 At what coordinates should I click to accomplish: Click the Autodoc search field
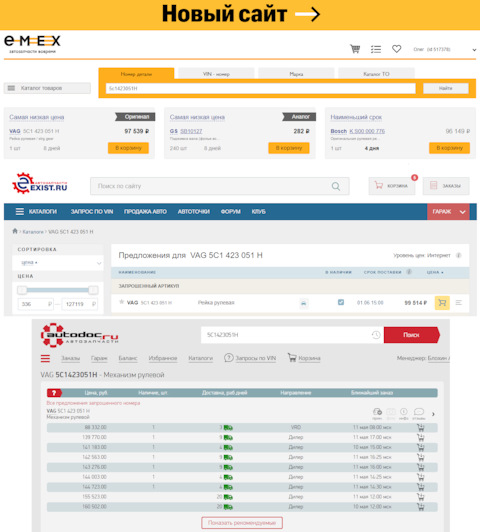click(x=286, y=335)
